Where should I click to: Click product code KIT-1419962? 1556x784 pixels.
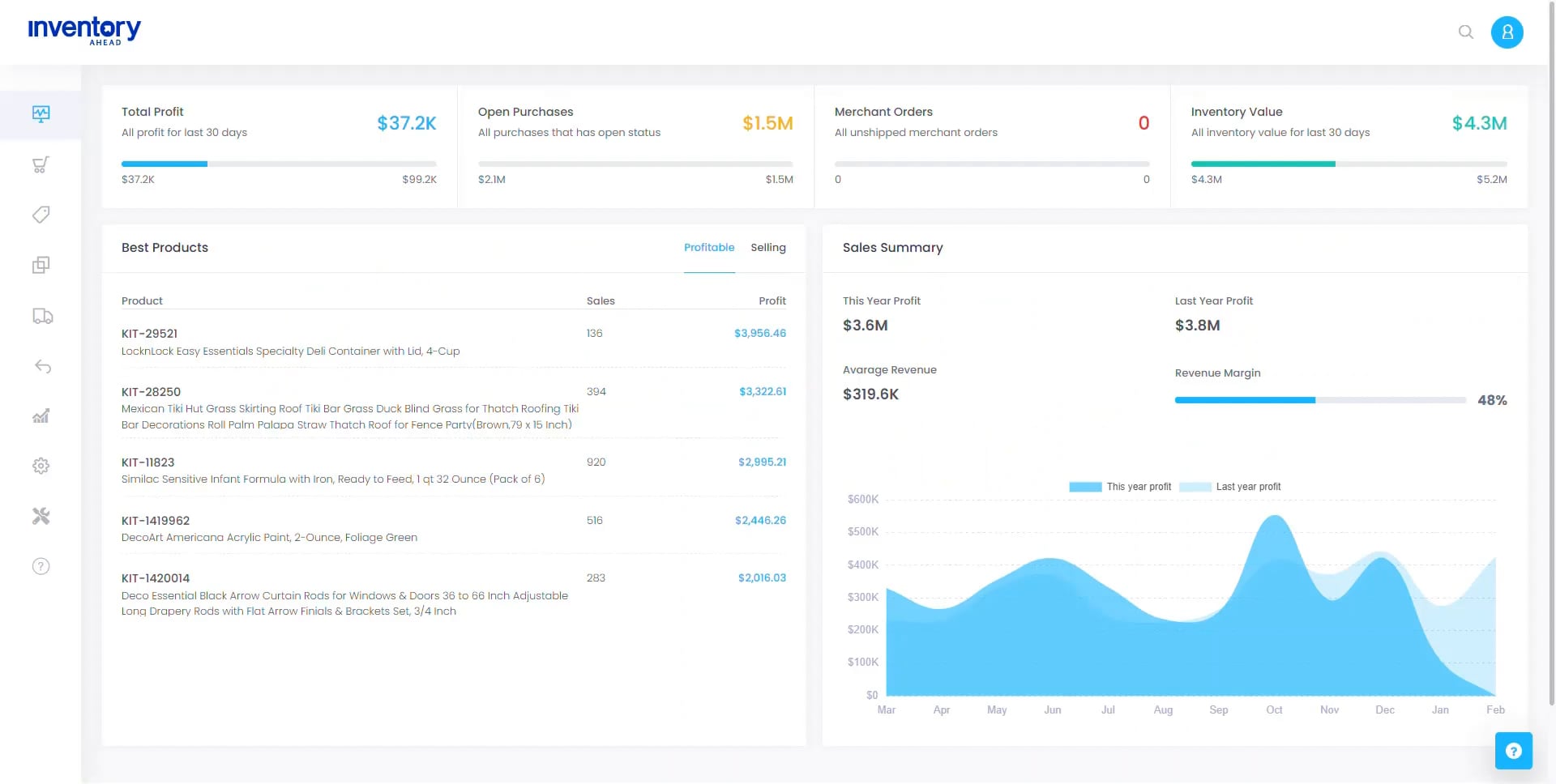(156, 521)
